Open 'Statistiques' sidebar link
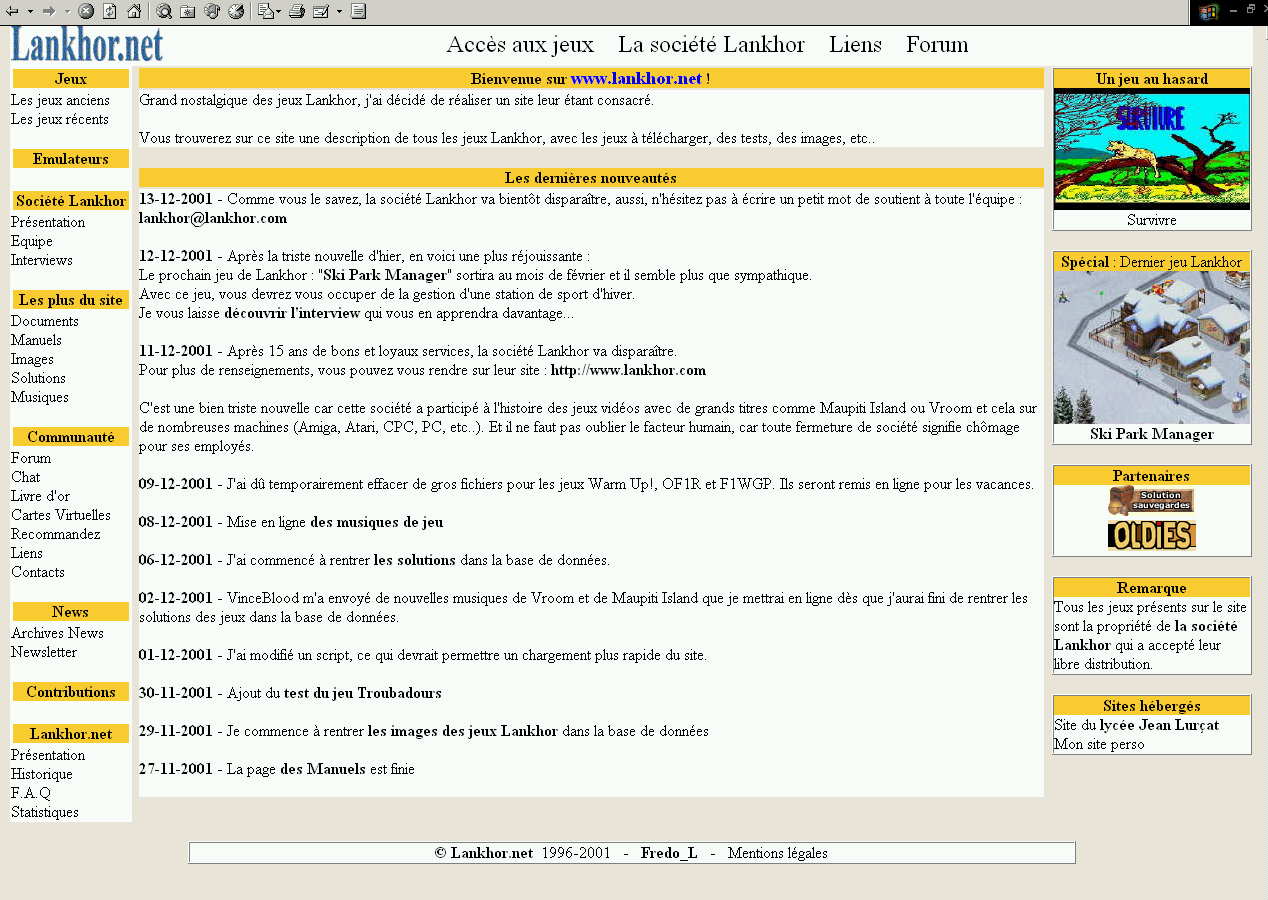Image resolution: width=1268 pixels, height=900 pixels. click(45, 812)
